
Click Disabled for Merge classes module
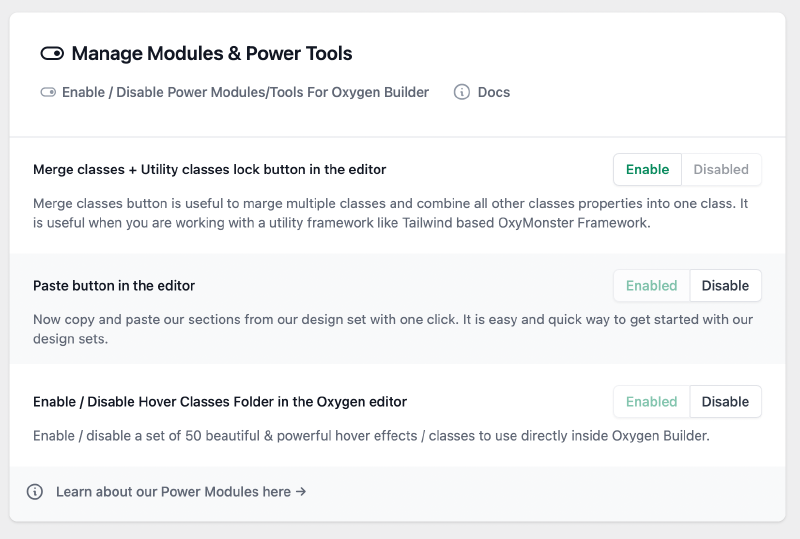point(721,170)
